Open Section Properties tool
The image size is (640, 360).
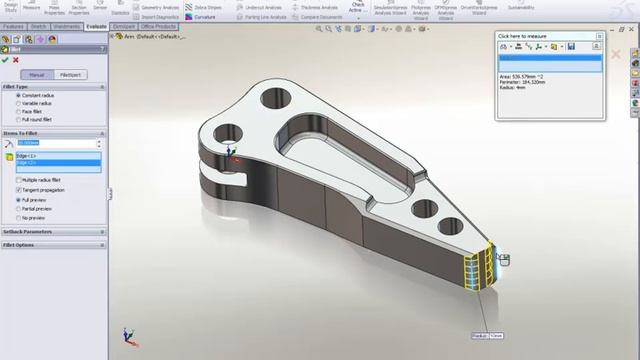click(x=79, y=8)
